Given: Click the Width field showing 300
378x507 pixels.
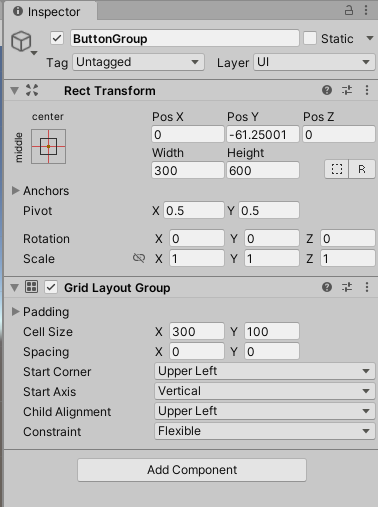Looking at the screenshot, I should point(188,170).
